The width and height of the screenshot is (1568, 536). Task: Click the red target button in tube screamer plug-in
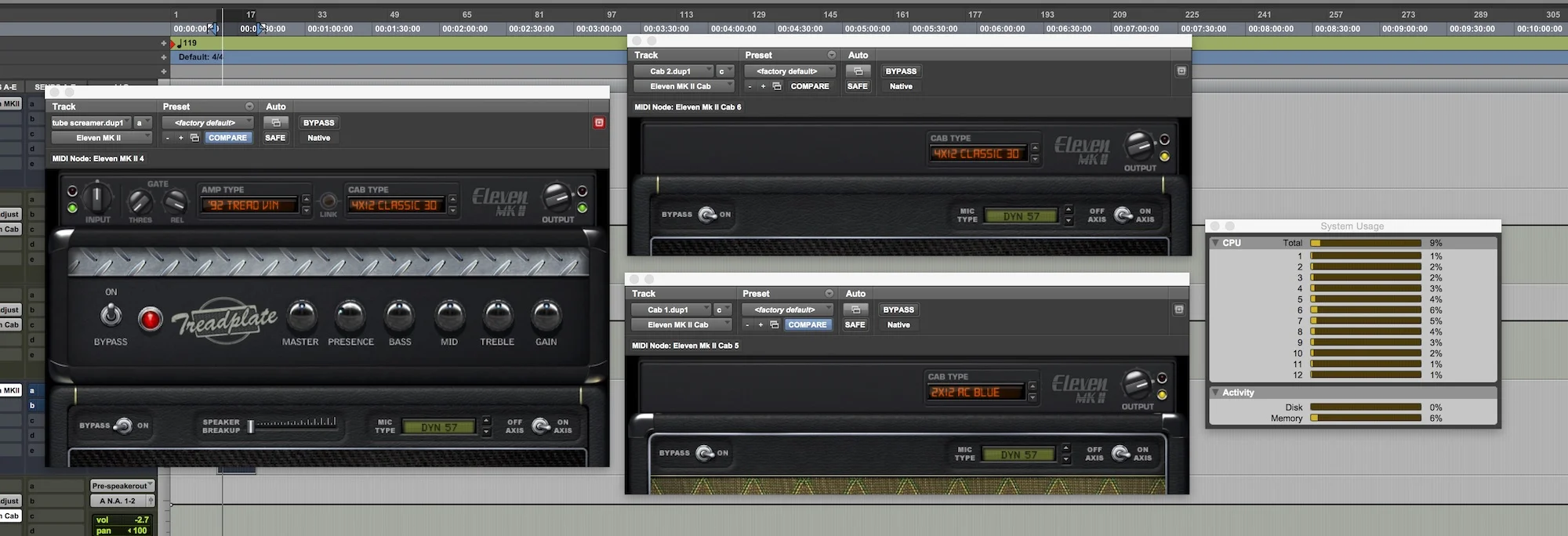tap(599, 122)
